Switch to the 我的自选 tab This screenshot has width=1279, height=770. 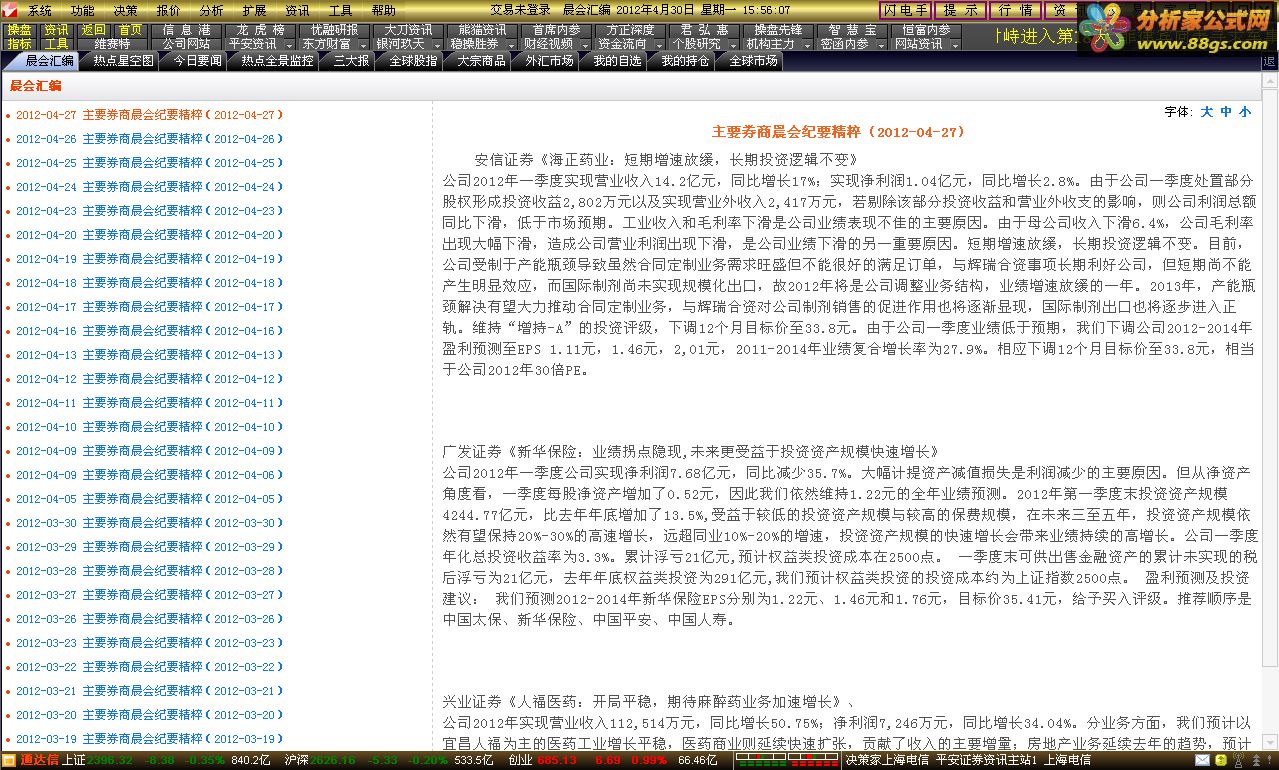[x=617, y=61]
